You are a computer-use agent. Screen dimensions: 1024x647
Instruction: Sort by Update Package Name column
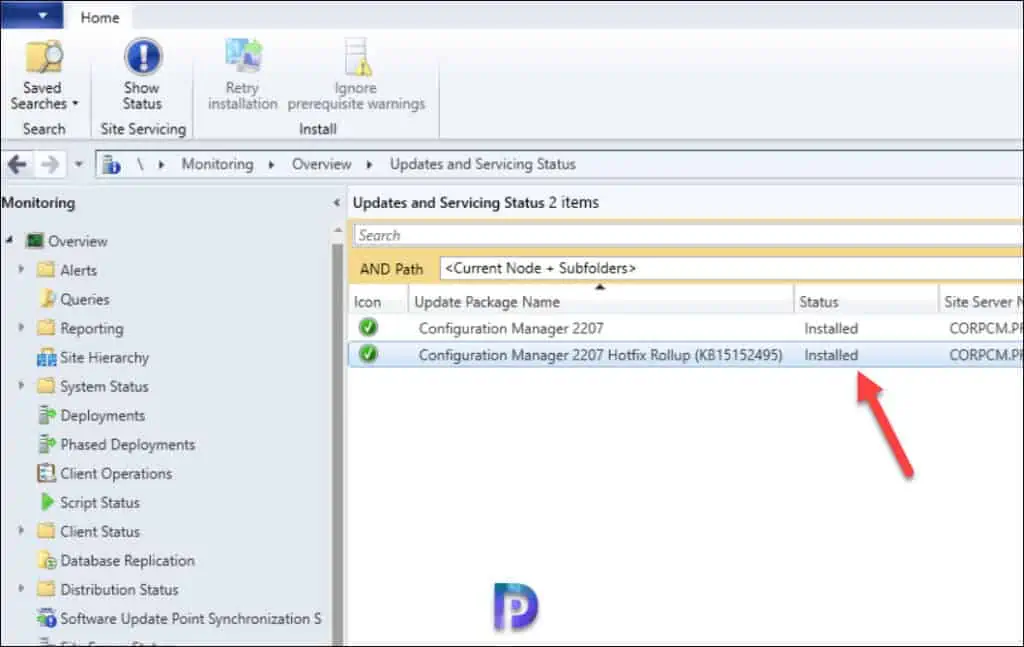601,302
